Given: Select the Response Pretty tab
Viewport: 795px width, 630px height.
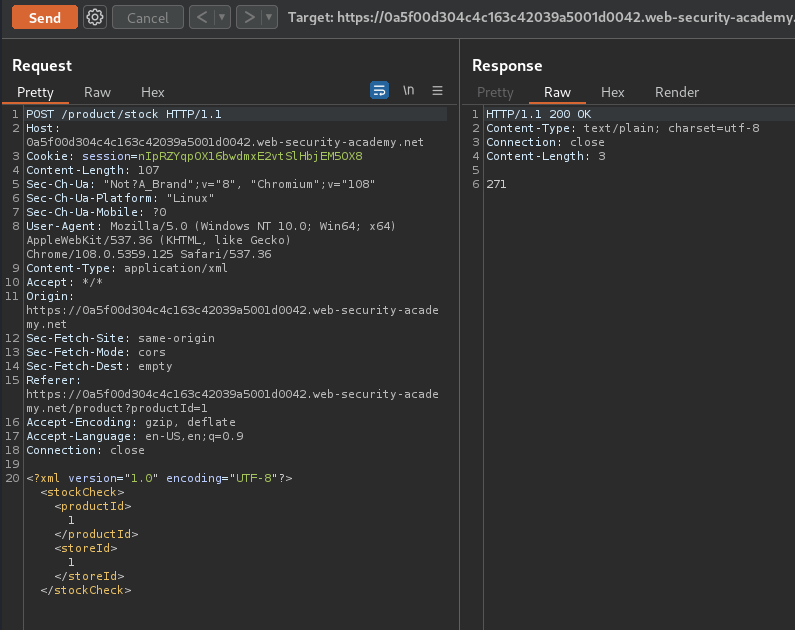Looking at the screenshot, I should click(x=495, y=92).
